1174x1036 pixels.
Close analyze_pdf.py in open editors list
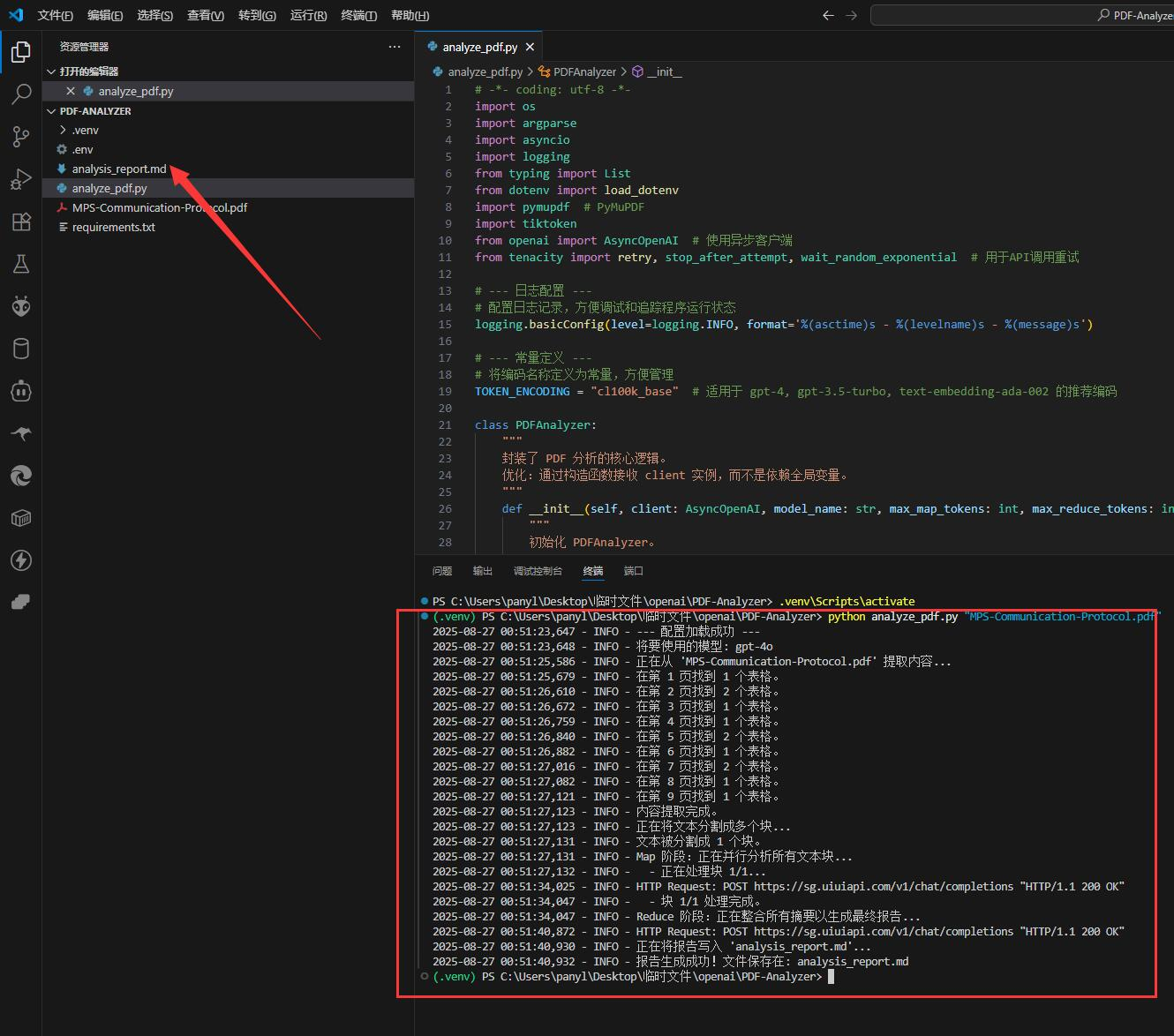point(71,91)
